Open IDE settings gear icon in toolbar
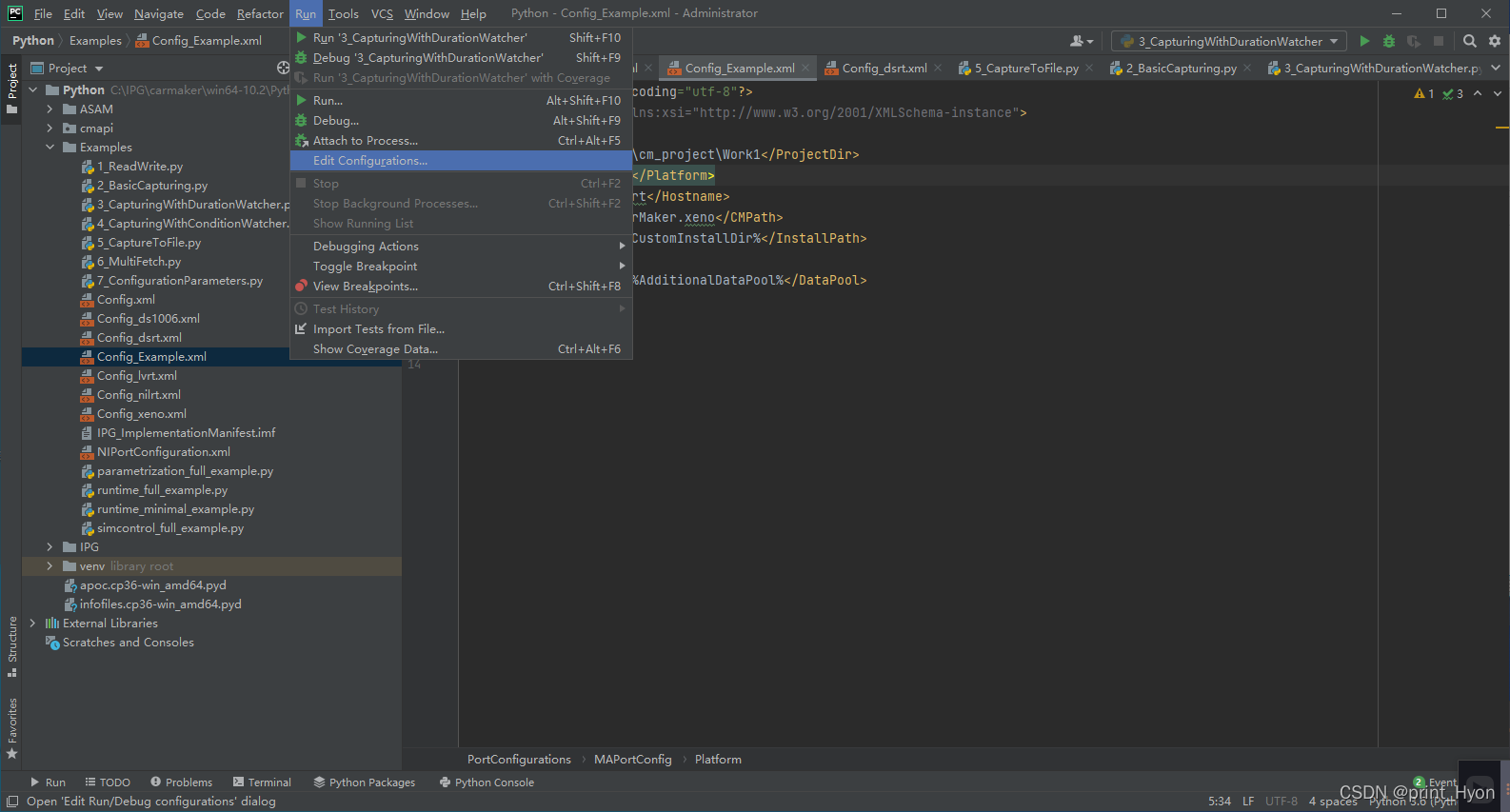 click(1495, 41)
